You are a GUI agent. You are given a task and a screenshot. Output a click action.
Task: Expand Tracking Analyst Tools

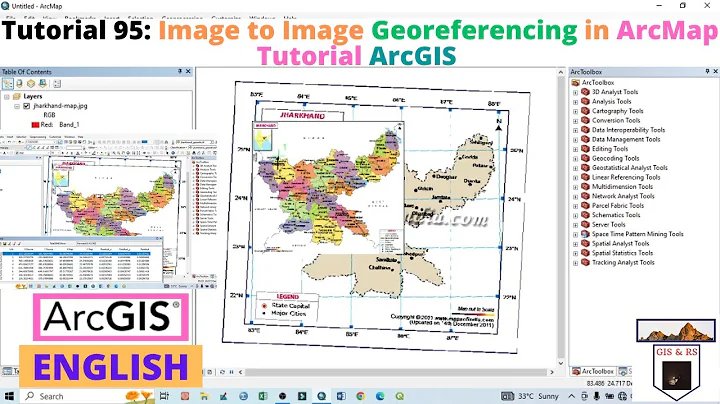click(575, 263)
